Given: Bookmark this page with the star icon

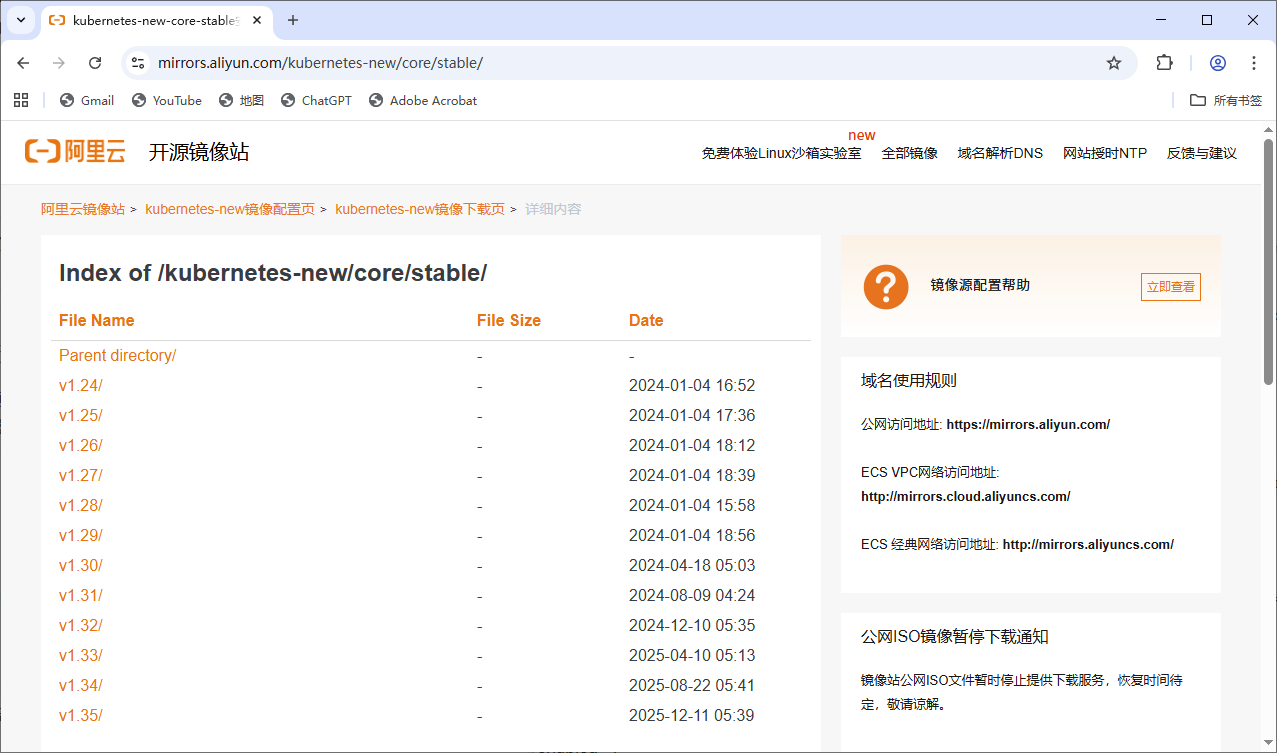Looking at the screenshot, I should coord(1114,63).
